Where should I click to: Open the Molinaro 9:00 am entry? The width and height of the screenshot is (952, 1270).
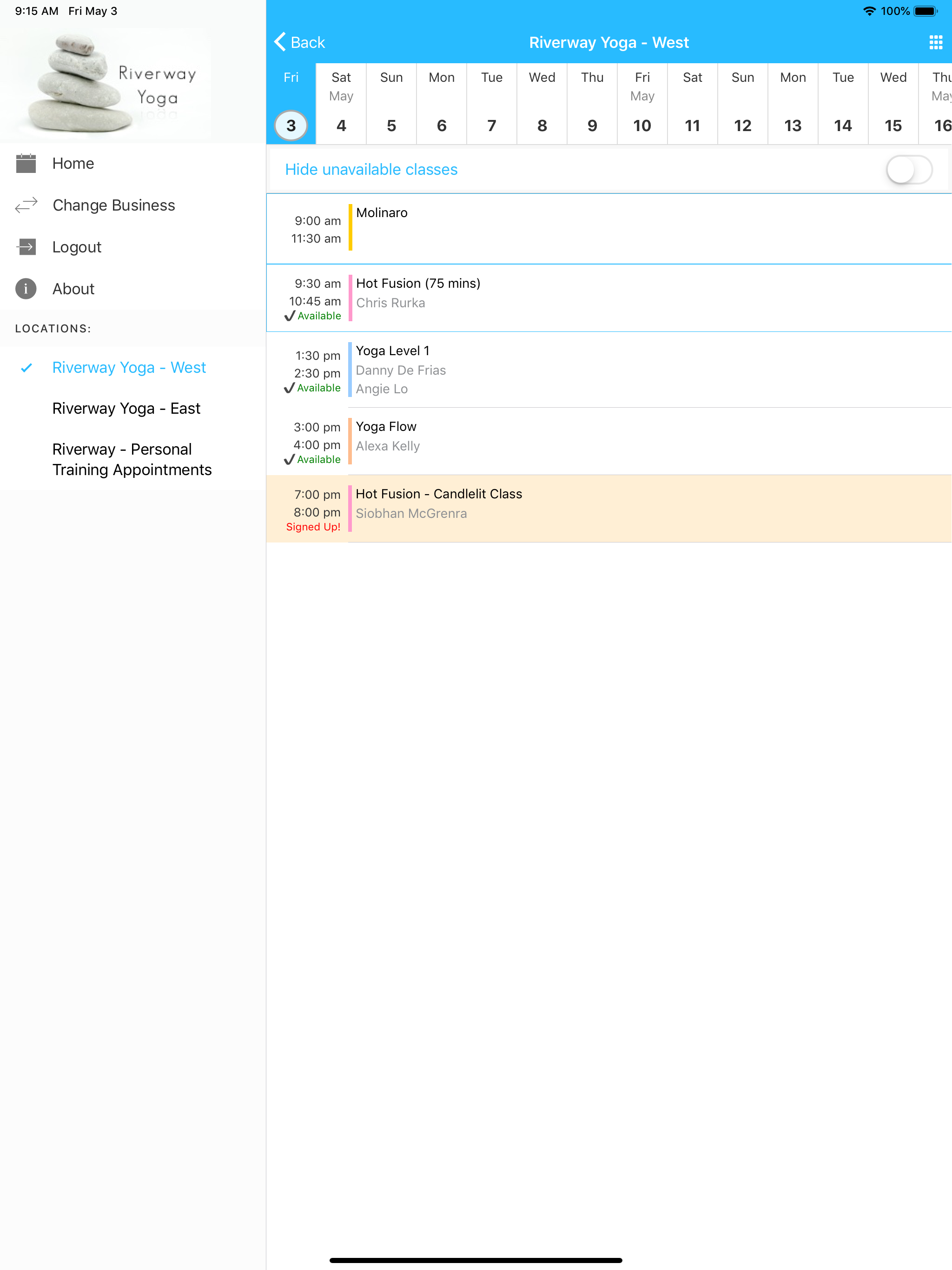(x=609, y=229)
